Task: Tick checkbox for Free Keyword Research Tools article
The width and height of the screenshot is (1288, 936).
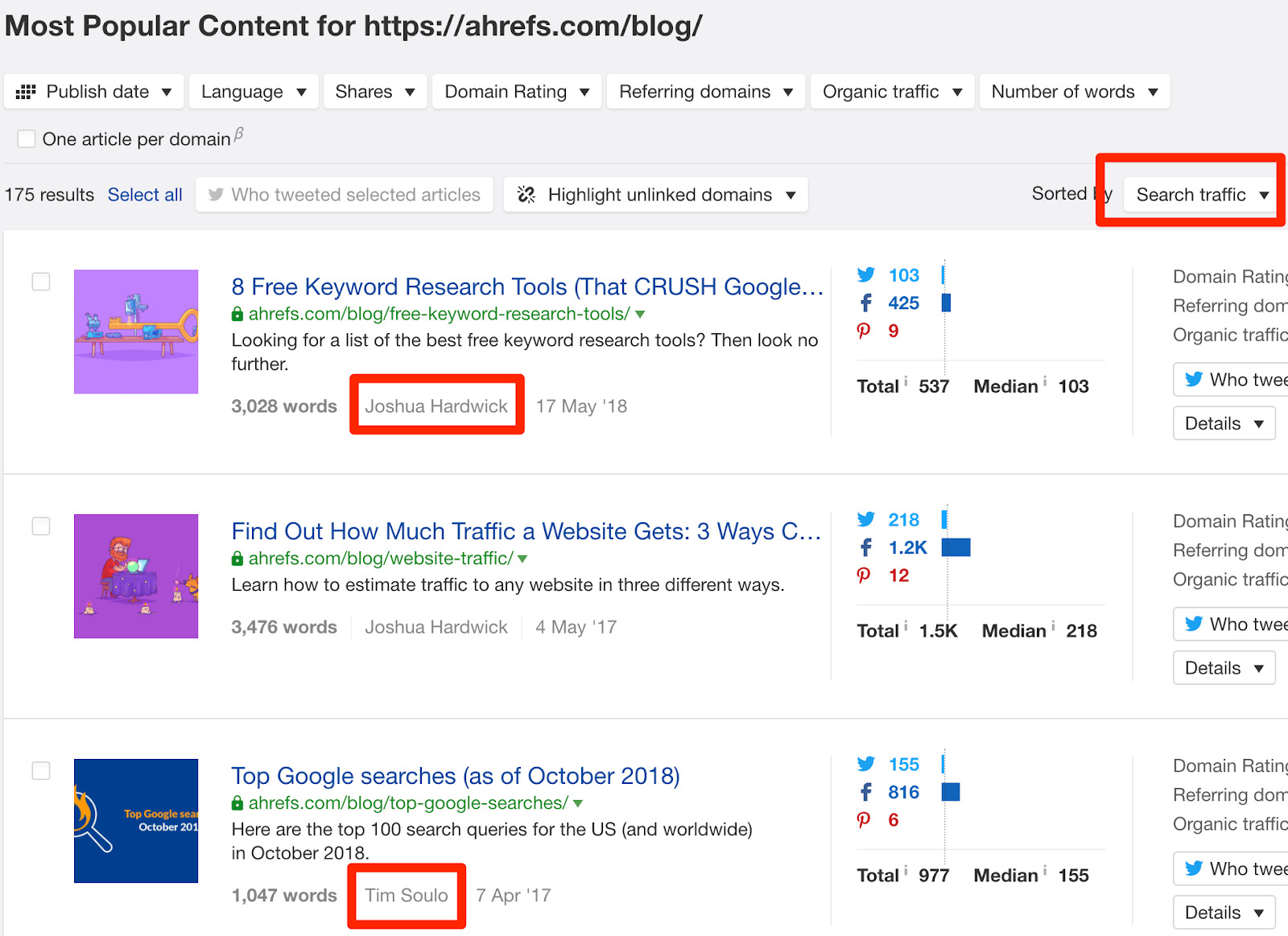Action: click(x=41, y=282)
